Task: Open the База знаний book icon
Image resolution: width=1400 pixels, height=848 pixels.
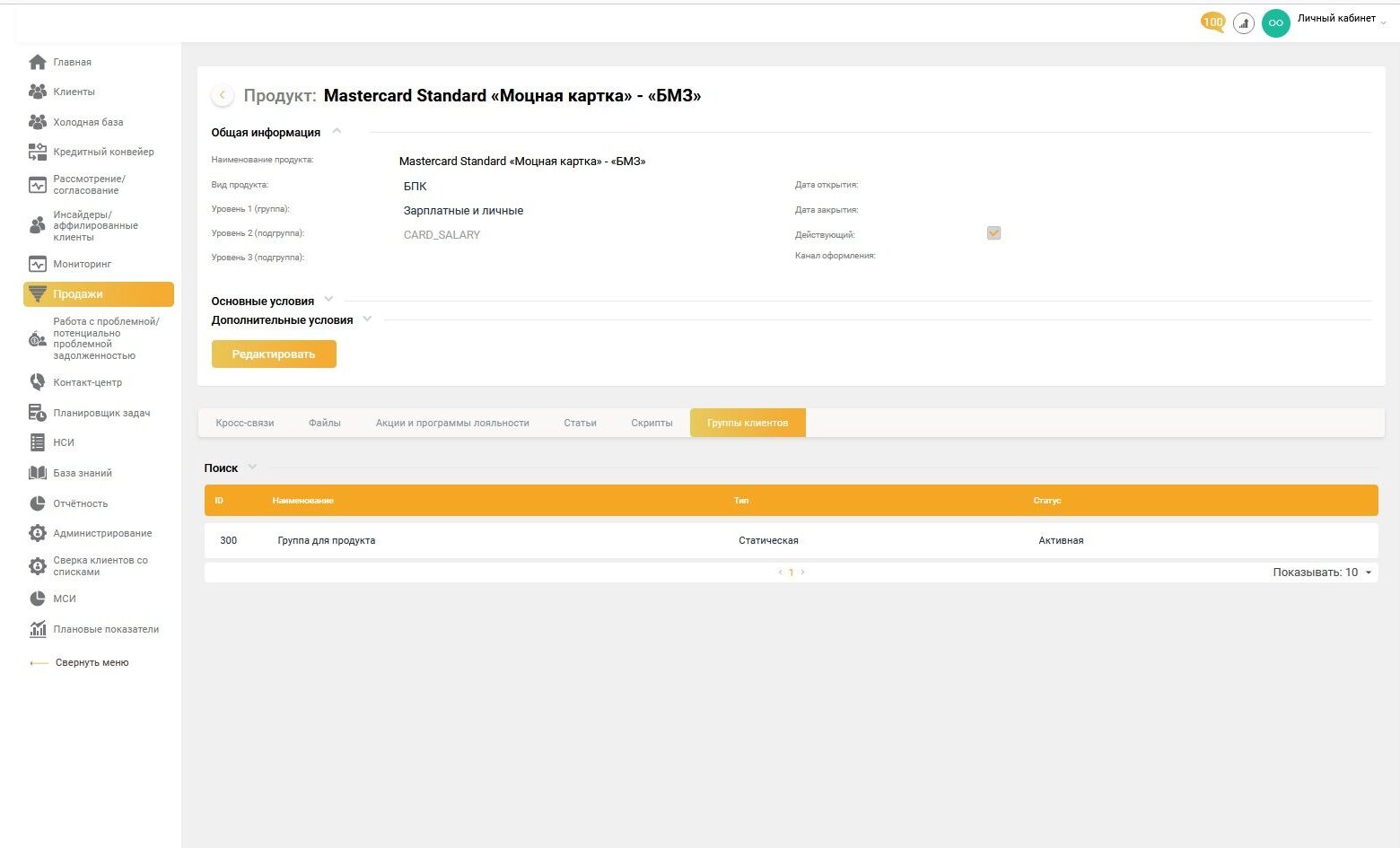Action: coord(38,473)
